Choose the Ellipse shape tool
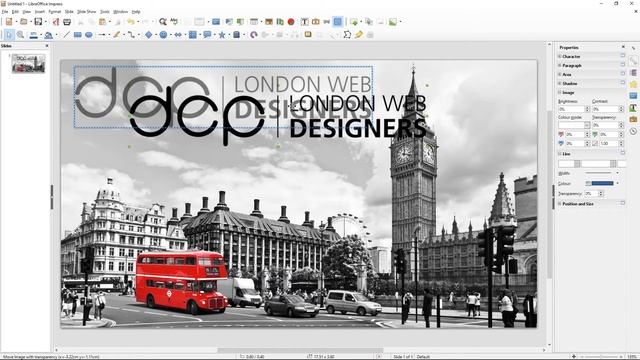Viewport: 640px width, 360px height. click(89, 35)
